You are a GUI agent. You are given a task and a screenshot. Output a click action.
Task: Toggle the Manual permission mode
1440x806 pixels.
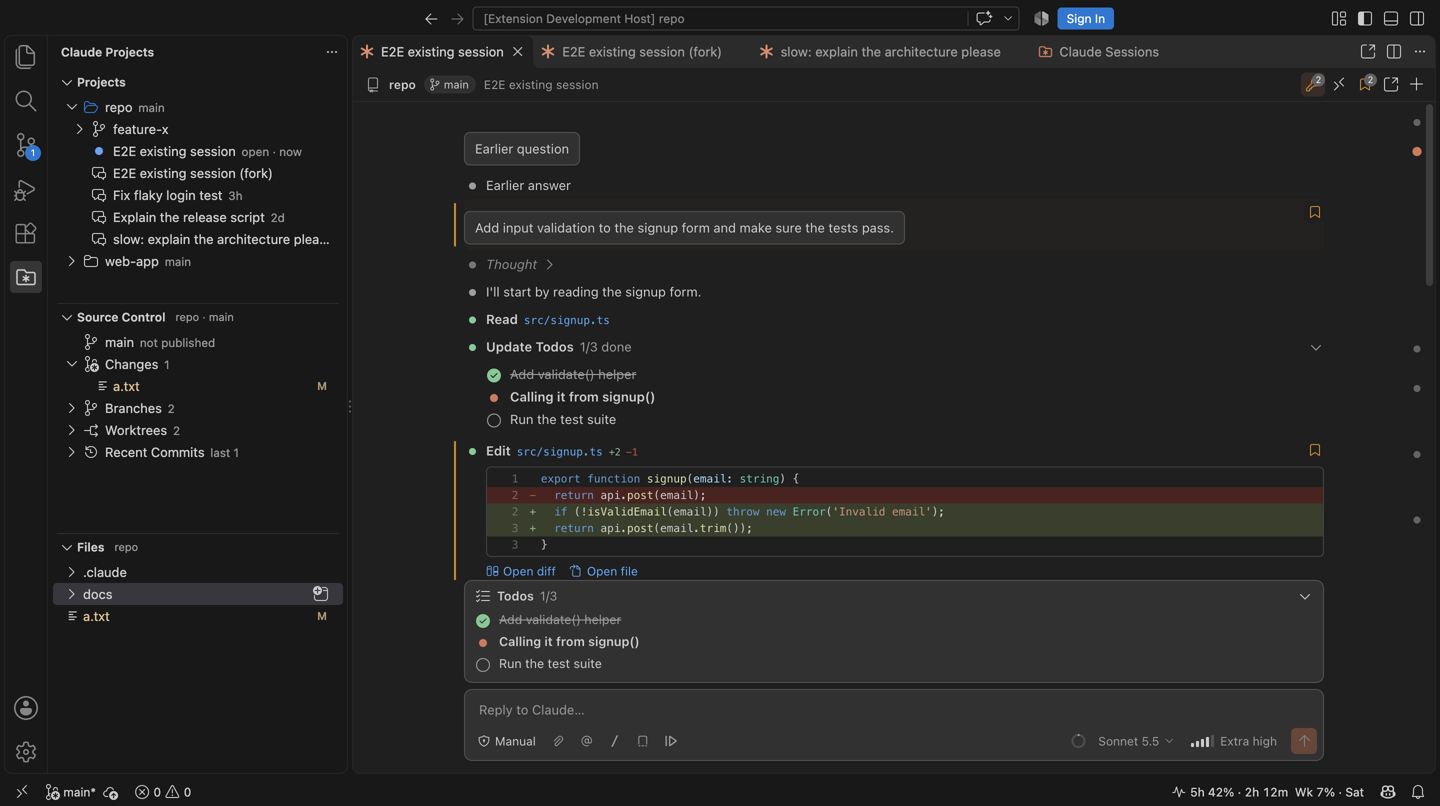click(507, 741)
